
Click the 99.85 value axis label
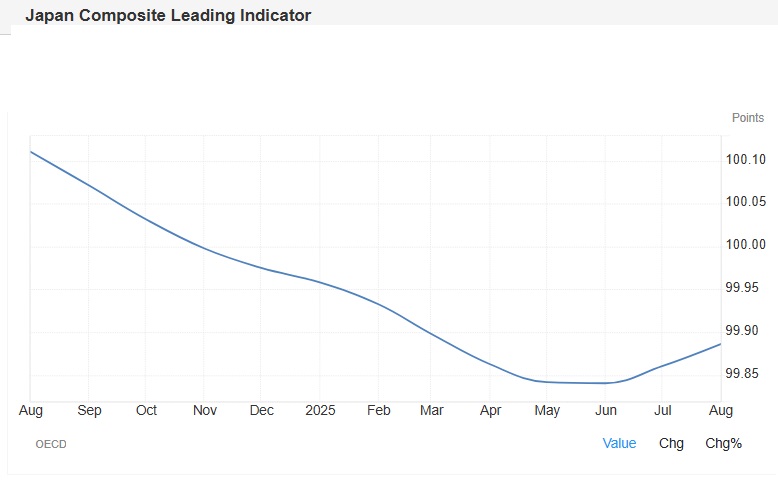(746, 374)
